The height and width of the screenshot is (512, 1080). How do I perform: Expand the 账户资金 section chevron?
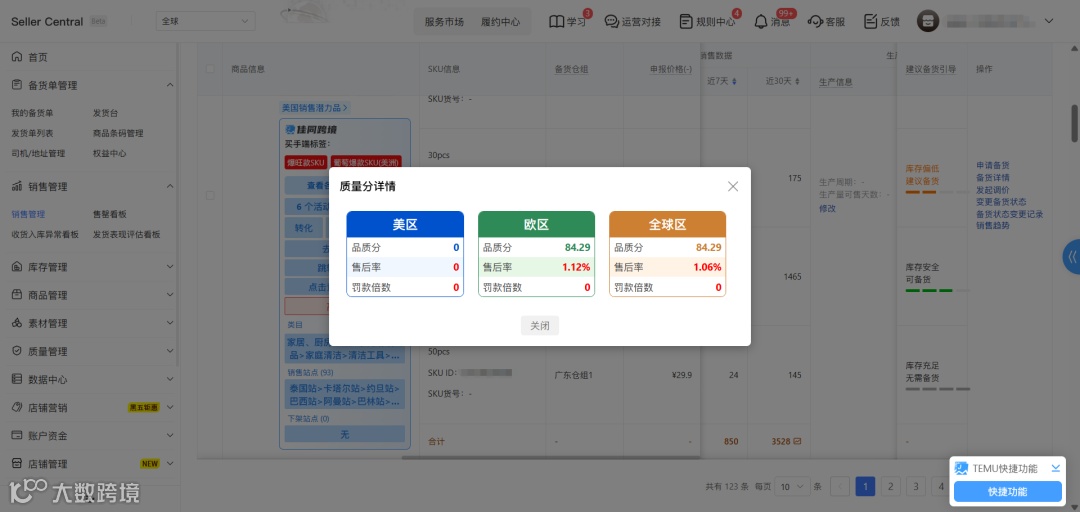(x=170, y=436)
